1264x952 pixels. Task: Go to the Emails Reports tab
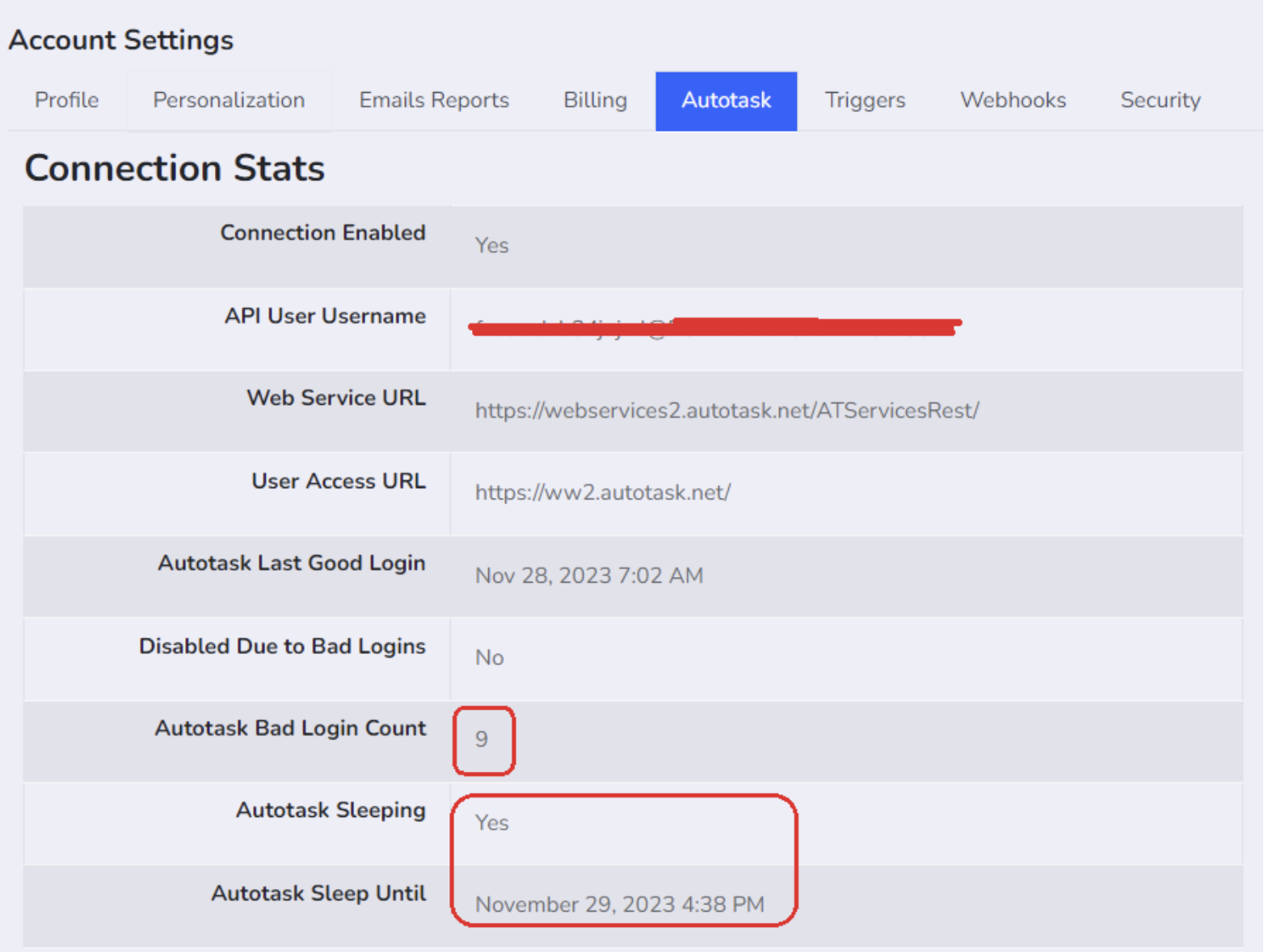434,100
